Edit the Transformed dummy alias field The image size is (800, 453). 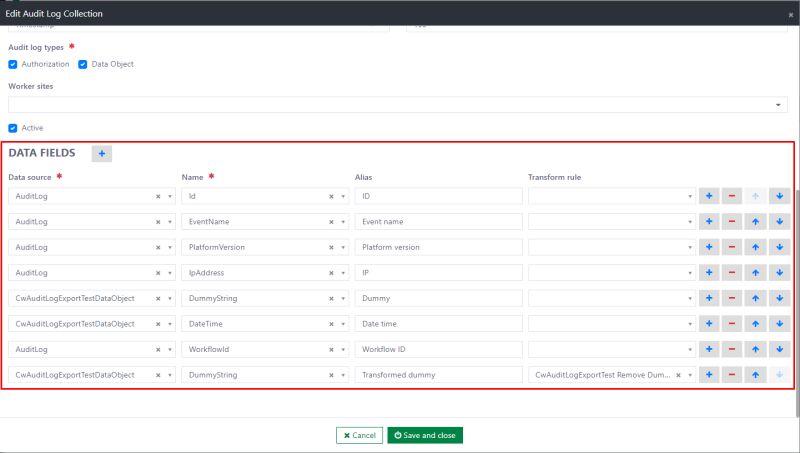438,374
